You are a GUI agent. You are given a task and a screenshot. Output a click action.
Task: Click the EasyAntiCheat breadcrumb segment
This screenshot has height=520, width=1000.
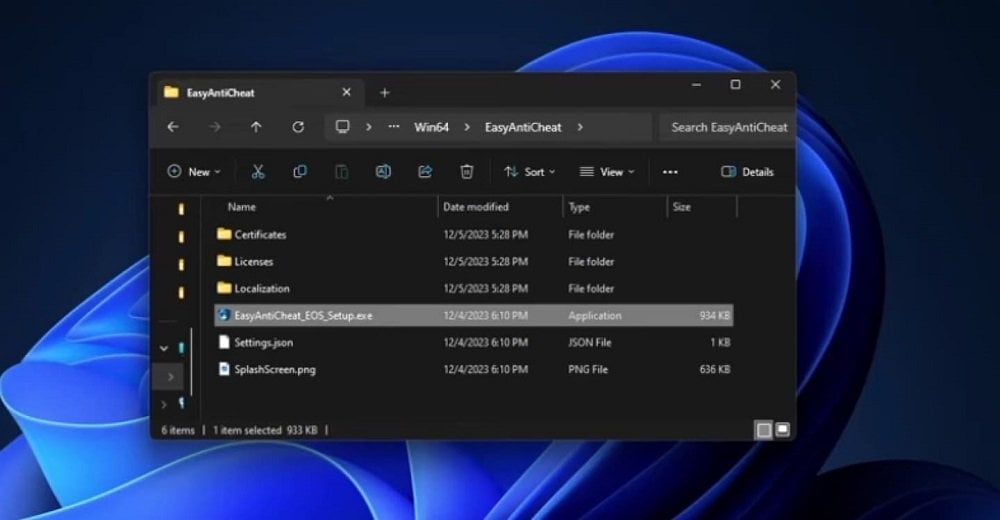point(523,127)
